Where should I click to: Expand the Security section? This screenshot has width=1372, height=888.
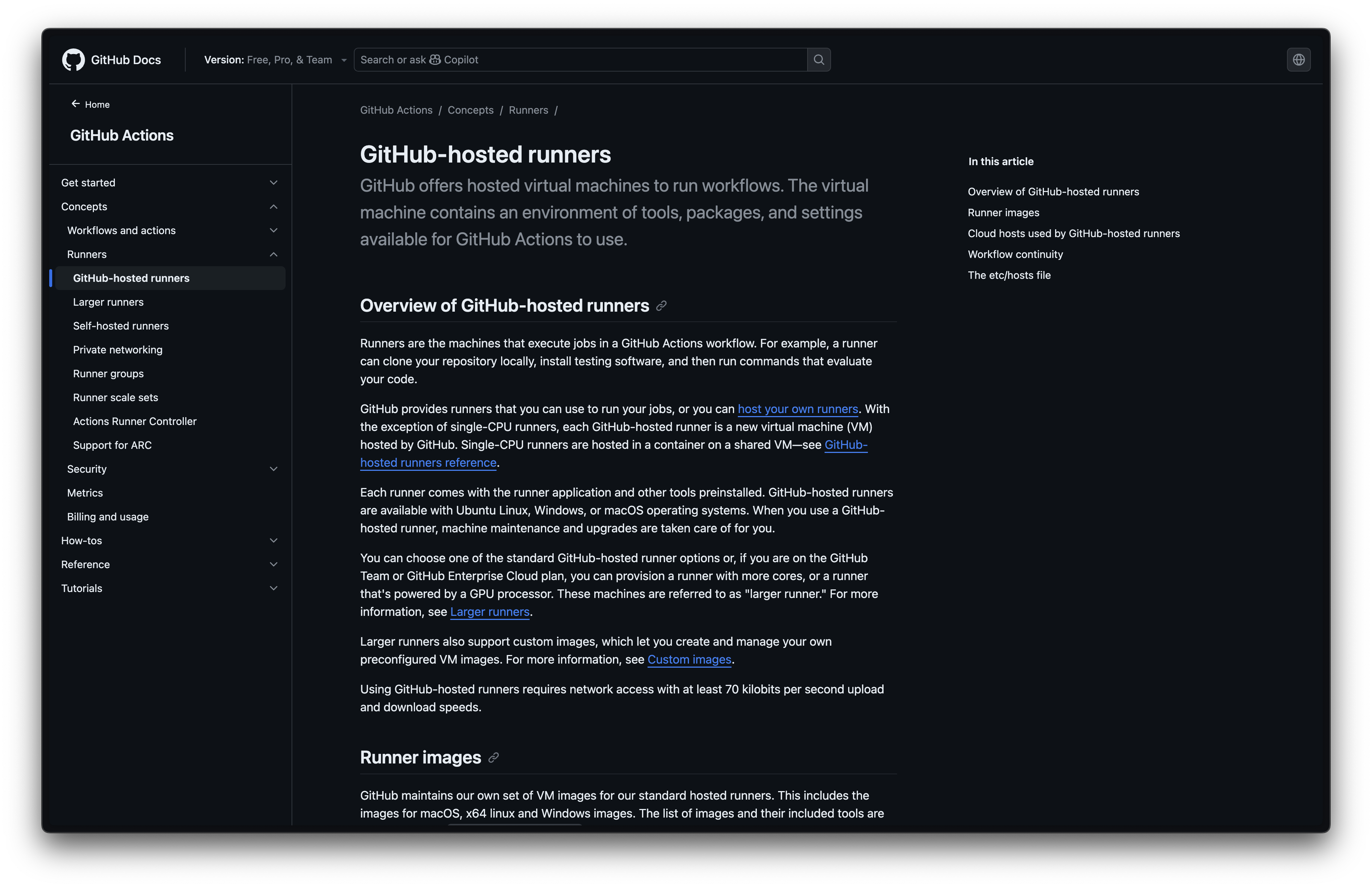(x=274, y=469)
